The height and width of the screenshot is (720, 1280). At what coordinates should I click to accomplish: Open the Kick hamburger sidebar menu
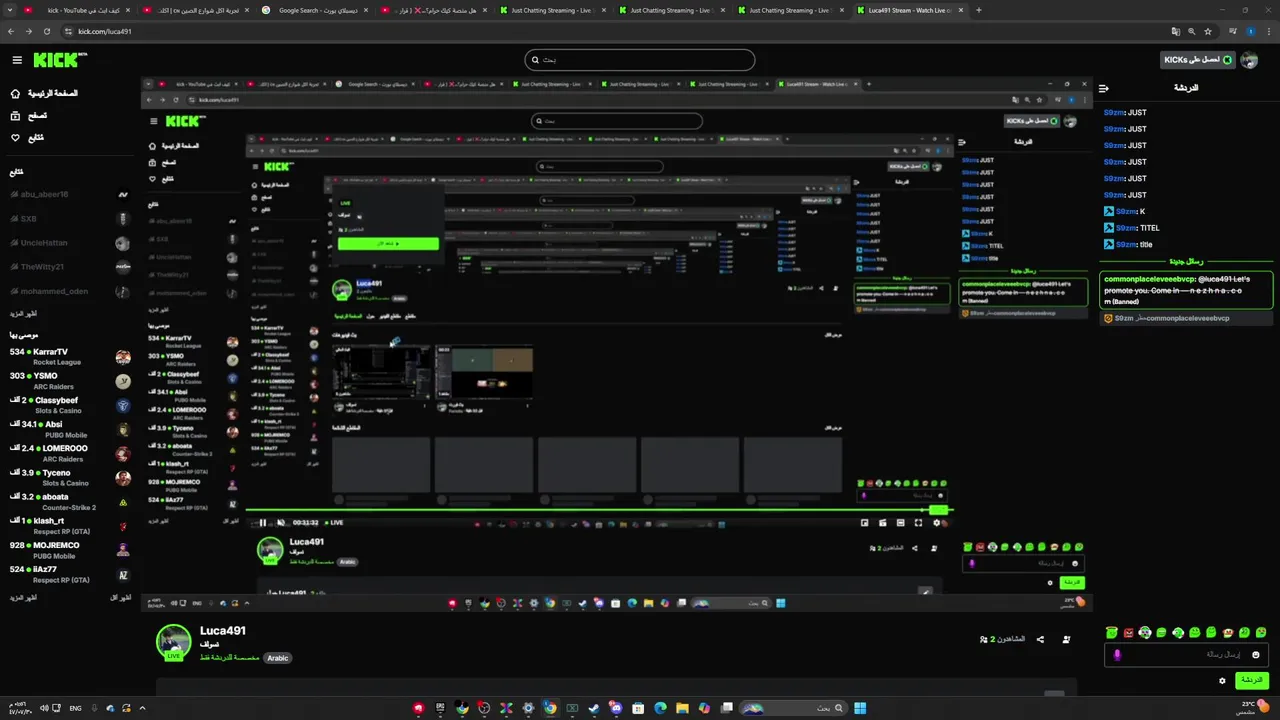[x=17, y=60]
